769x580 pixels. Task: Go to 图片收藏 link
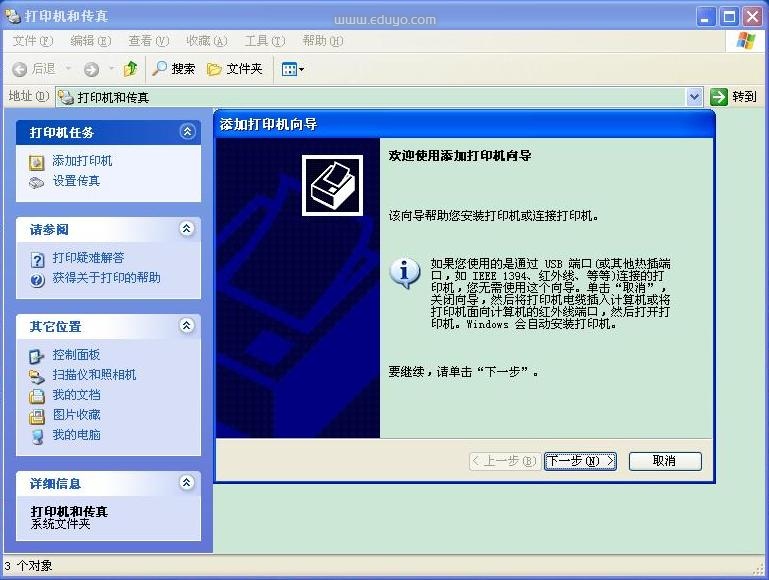click(76, 415)
